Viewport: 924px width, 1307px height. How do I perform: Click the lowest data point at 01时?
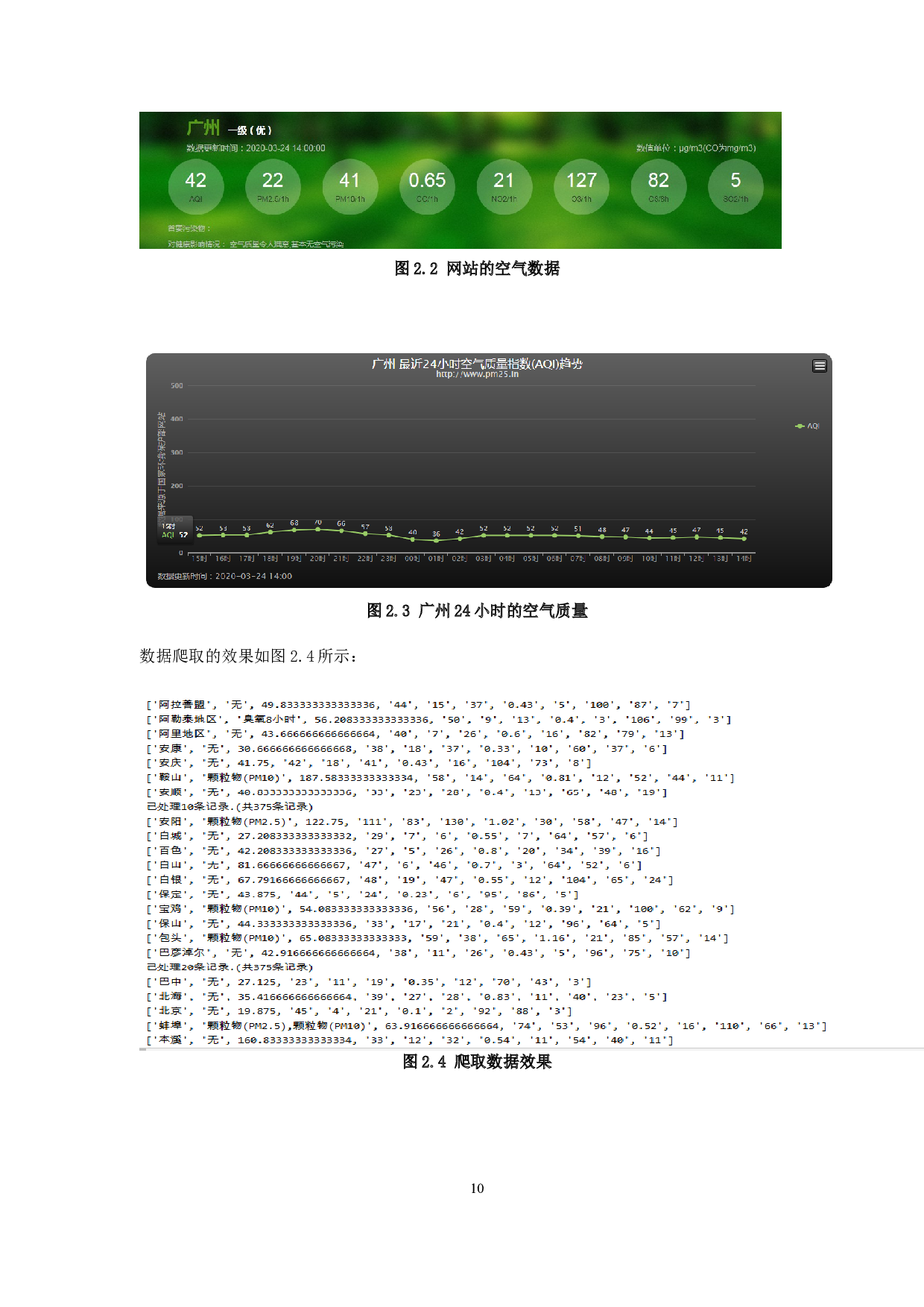tap(436, 540)
